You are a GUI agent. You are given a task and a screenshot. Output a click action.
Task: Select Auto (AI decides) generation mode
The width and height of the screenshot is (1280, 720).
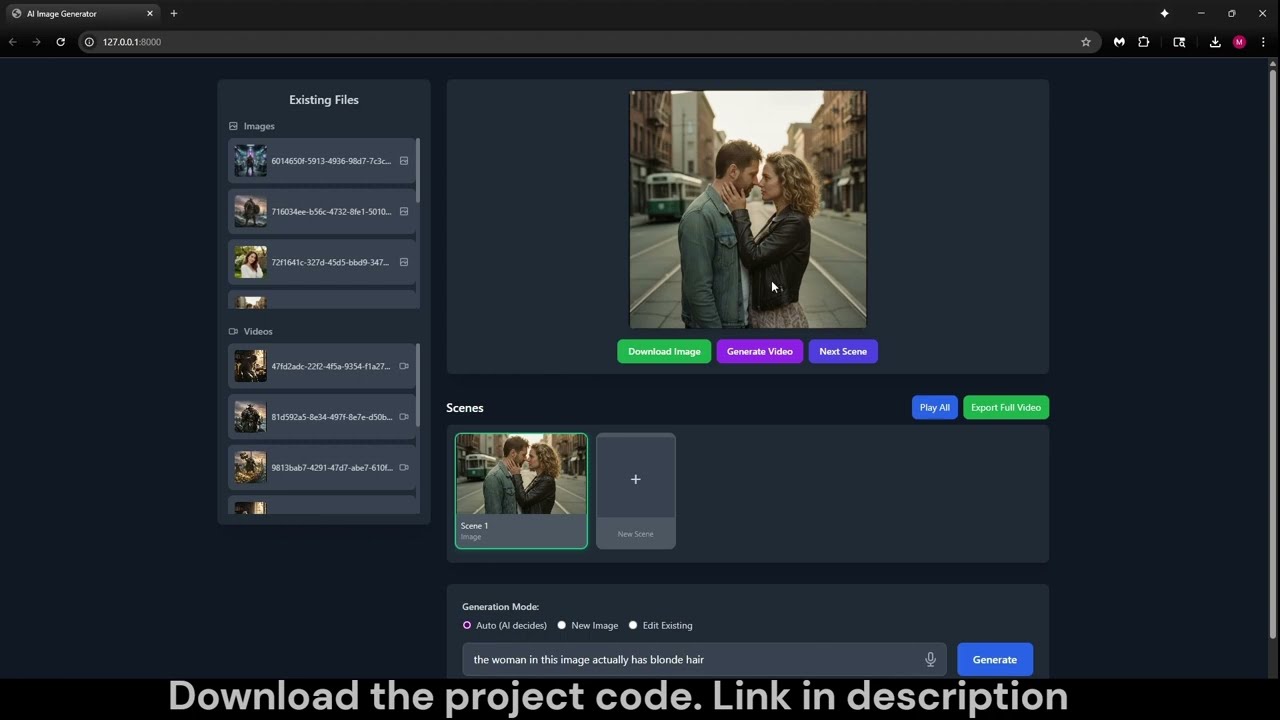[467, 626]
